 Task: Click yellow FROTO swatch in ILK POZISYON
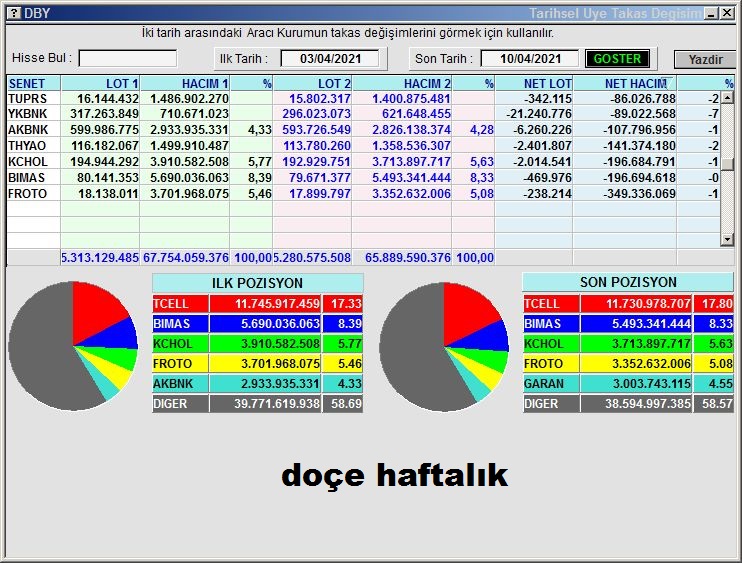click(180, 363)
